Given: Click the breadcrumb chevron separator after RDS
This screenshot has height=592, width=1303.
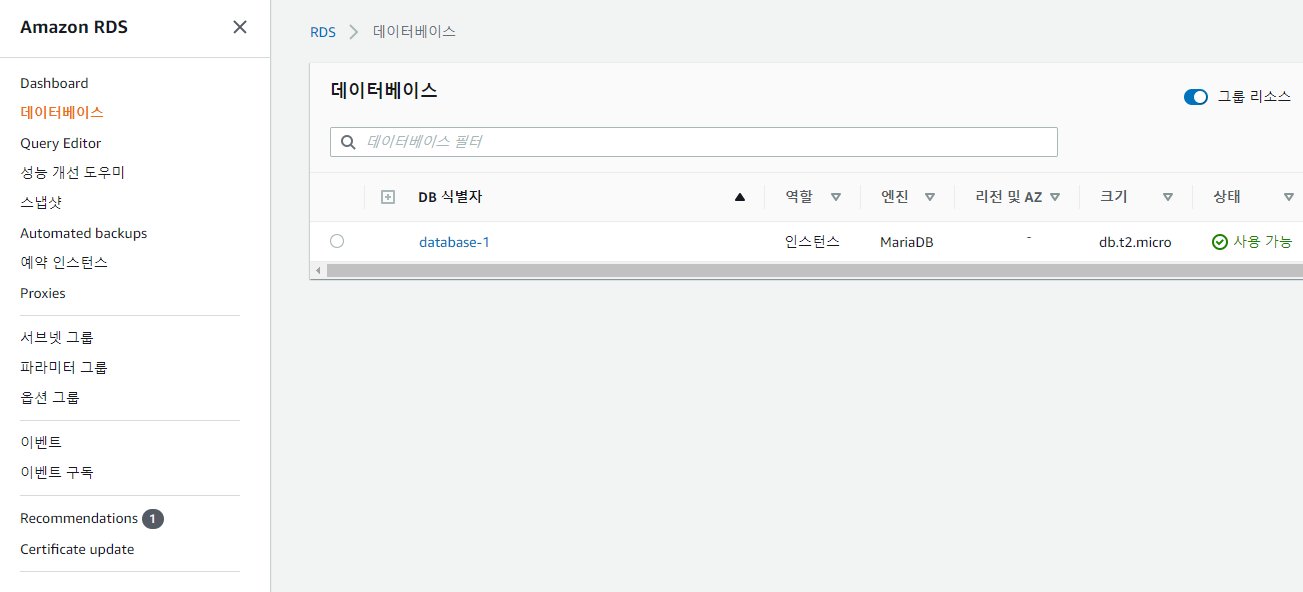Looking at the screenshot, I should [354, 32].
